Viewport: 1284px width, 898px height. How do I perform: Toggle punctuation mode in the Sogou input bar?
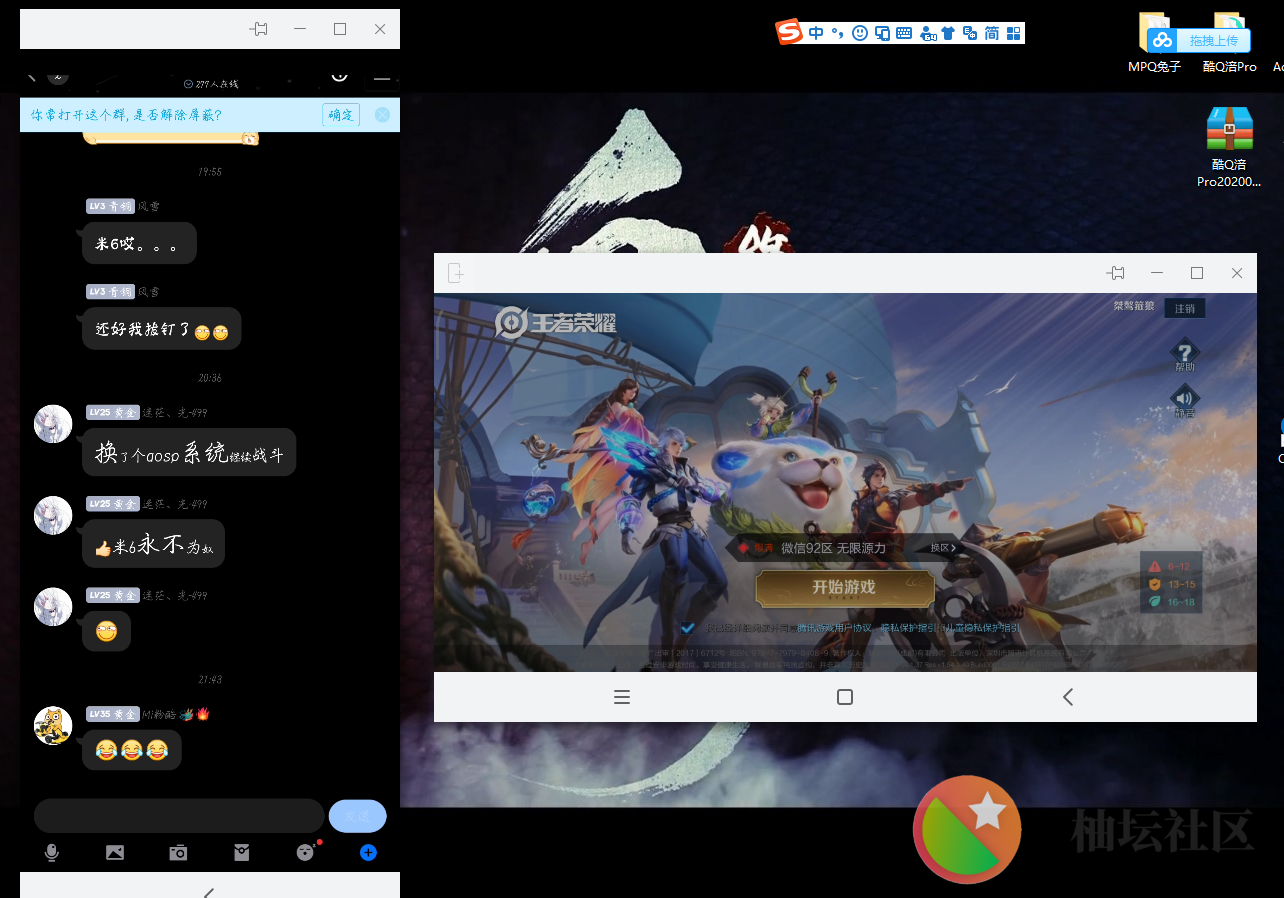pyautogui.click(x=837, y=33)
